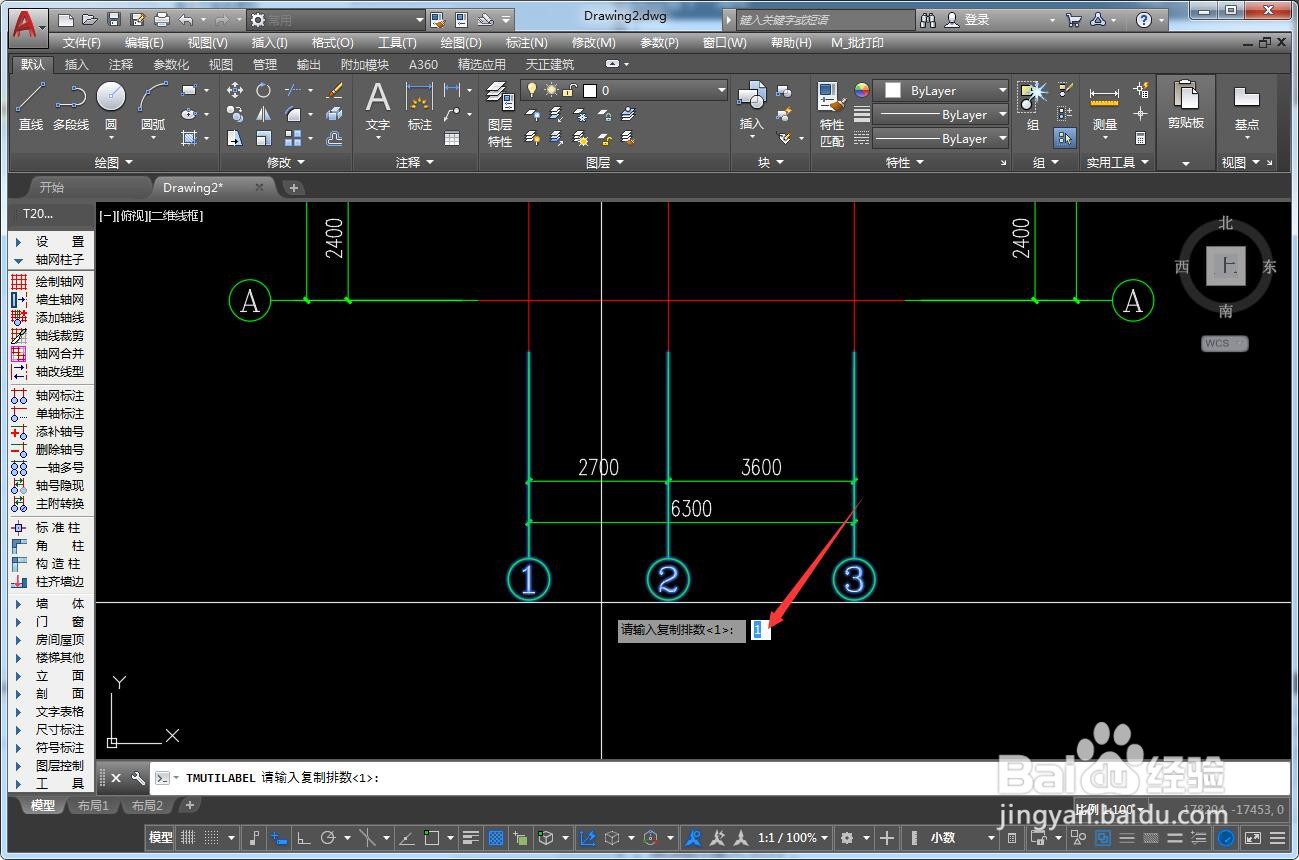
Task: Open 图层特性 layer properties
Action: 500,114
